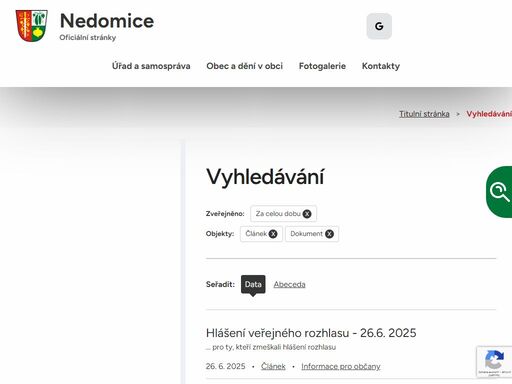Click the 'Článek' type link under result
The image size is (512, 384).
pyautogui.click(x=273, y=366)
